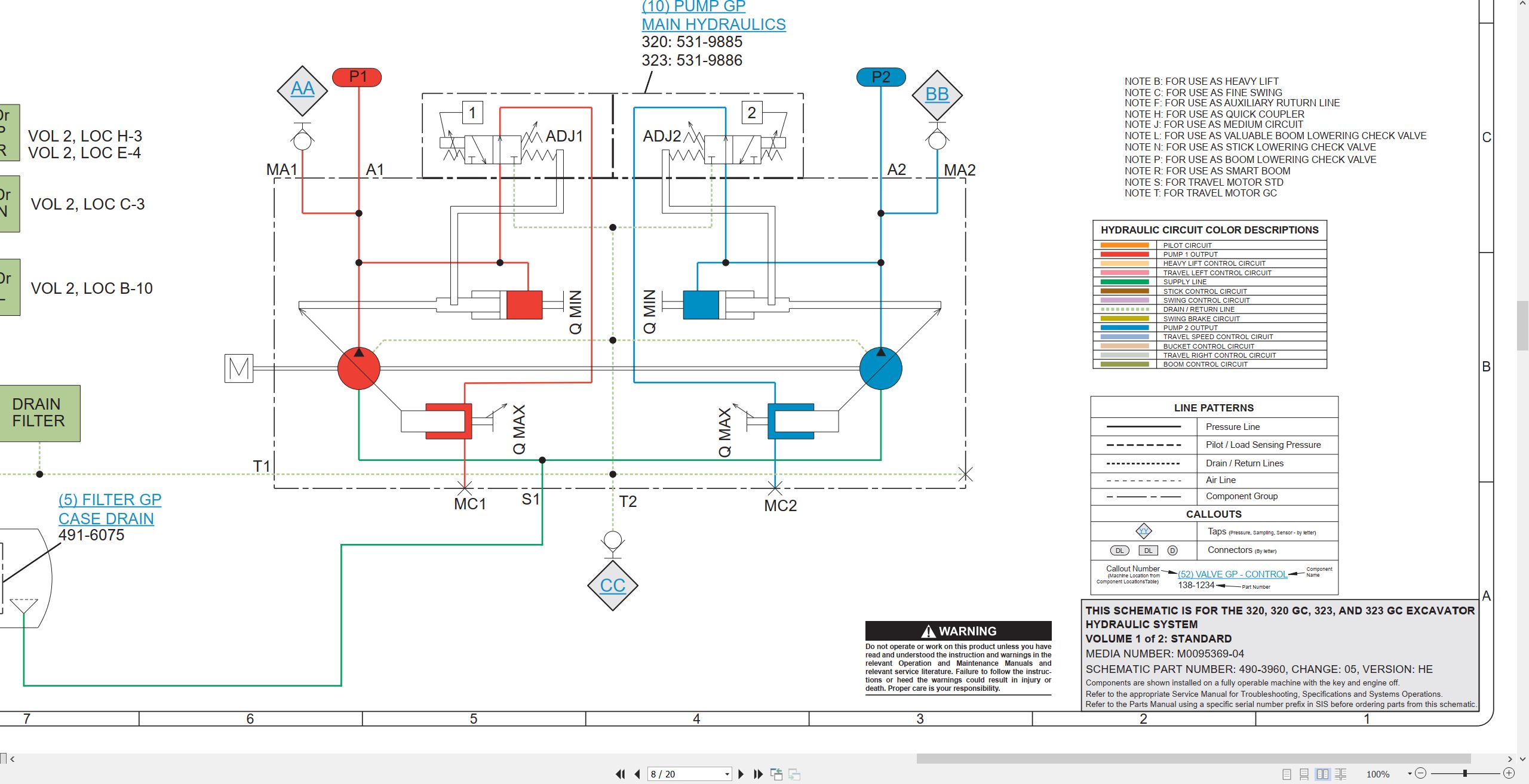Click the 'NOTE B: FOR USE AS HEAVY LIFT' text
This screenshot has width=1529, height=784.
coord(1201,81)
